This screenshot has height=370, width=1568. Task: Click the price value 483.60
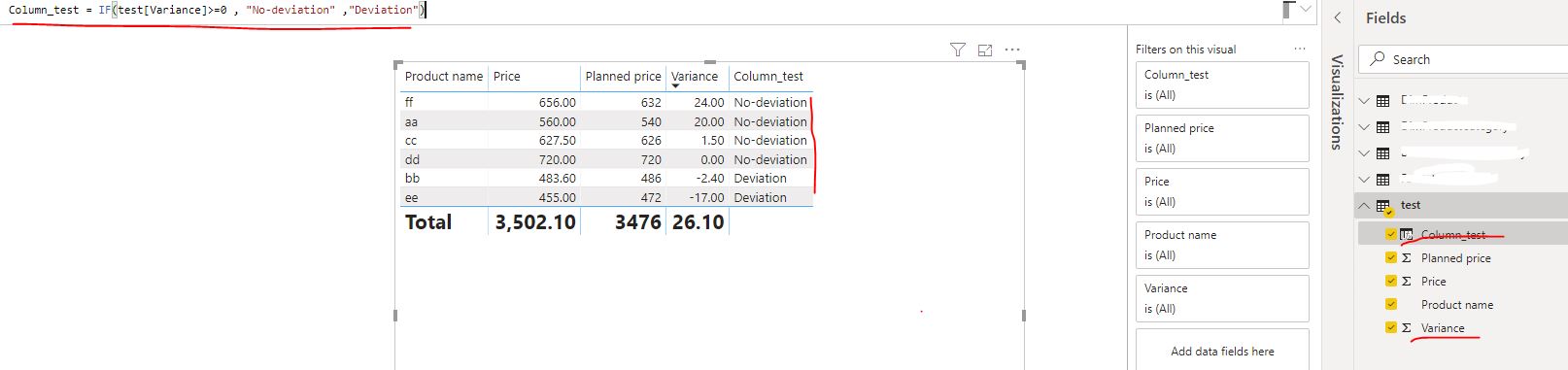pos(557,178)
